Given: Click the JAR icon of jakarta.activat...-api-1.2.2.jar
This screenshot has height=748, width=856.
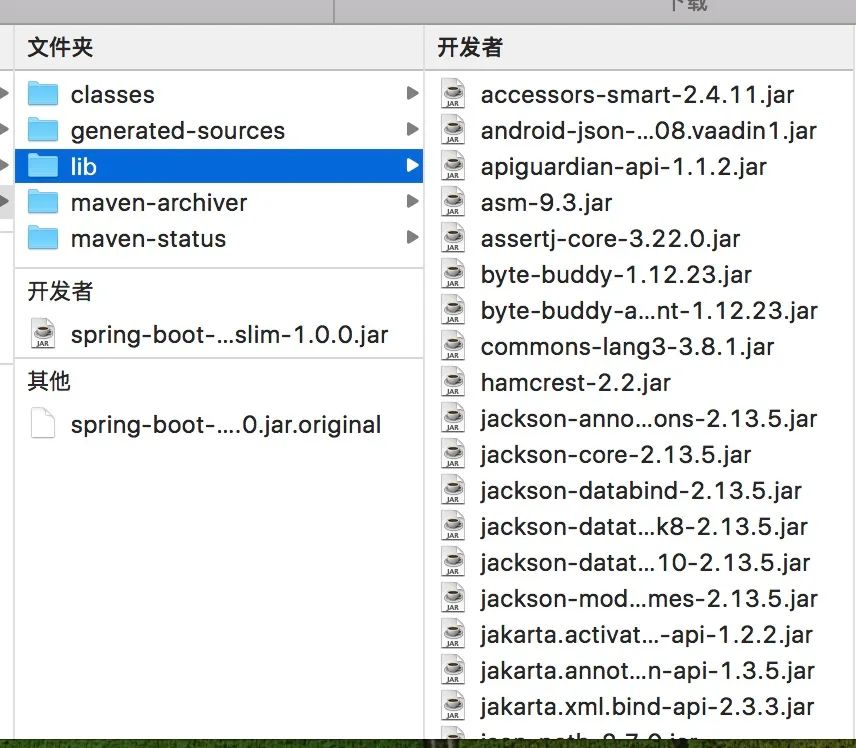Looking at the screenshot, I should 453,634.
